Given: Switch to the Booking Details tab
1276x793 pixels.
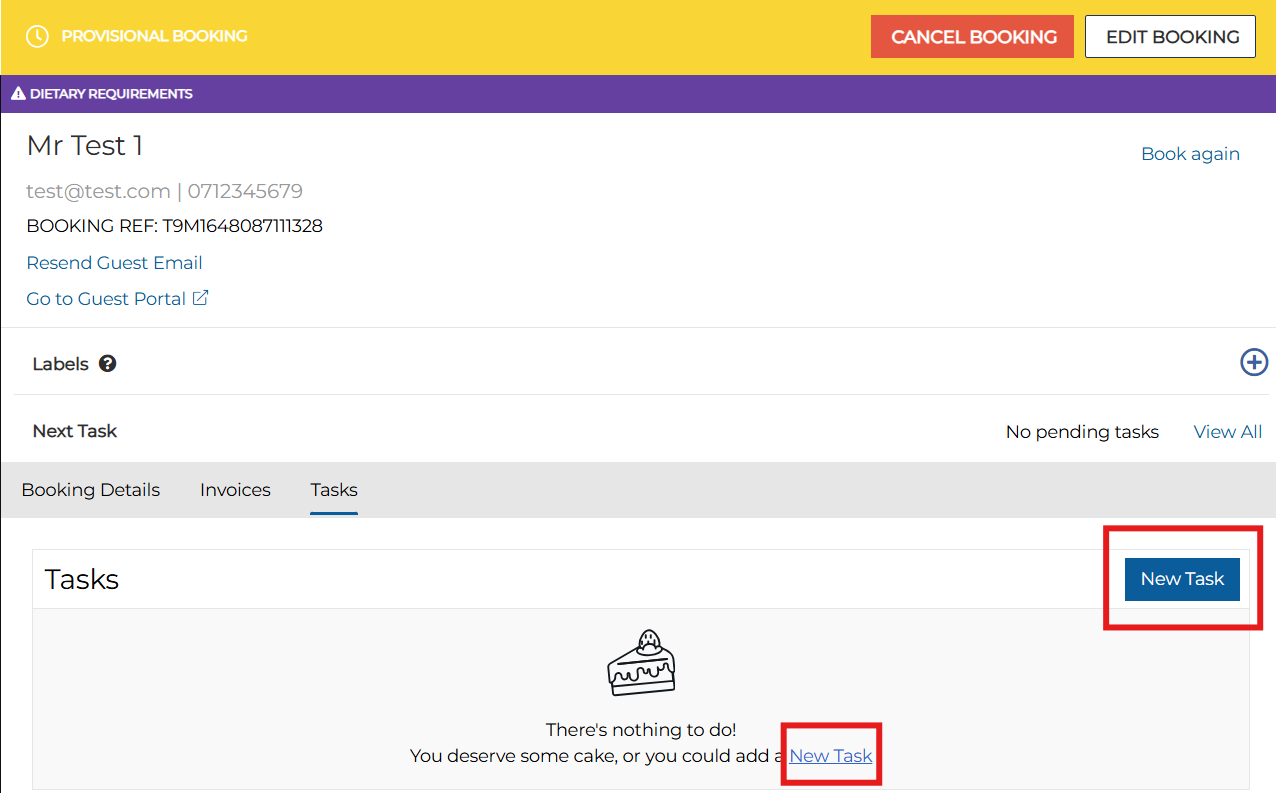Looking at the screenshot, I should pos(91,490).
